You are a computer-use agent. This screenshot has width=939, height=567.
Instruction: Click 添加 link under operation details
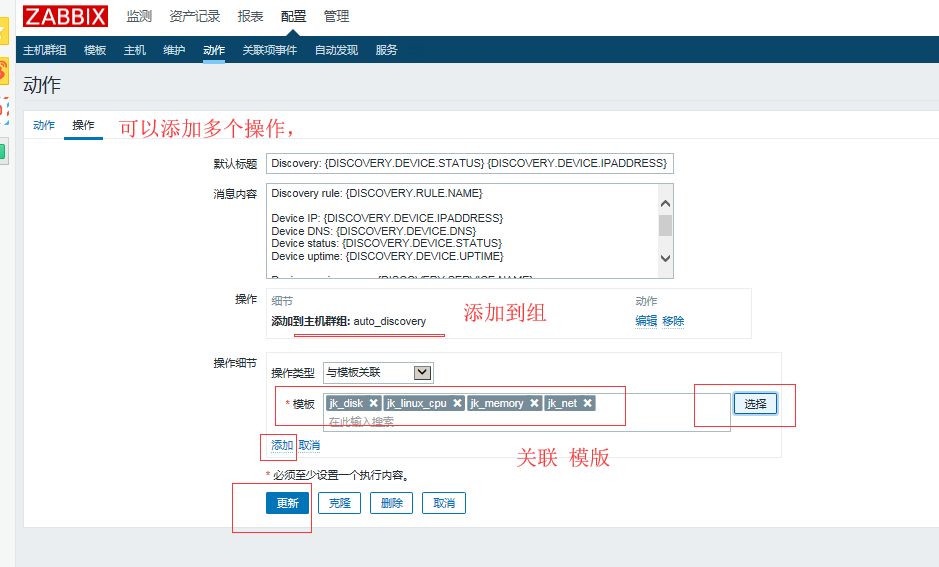click(x=282, y=445)
